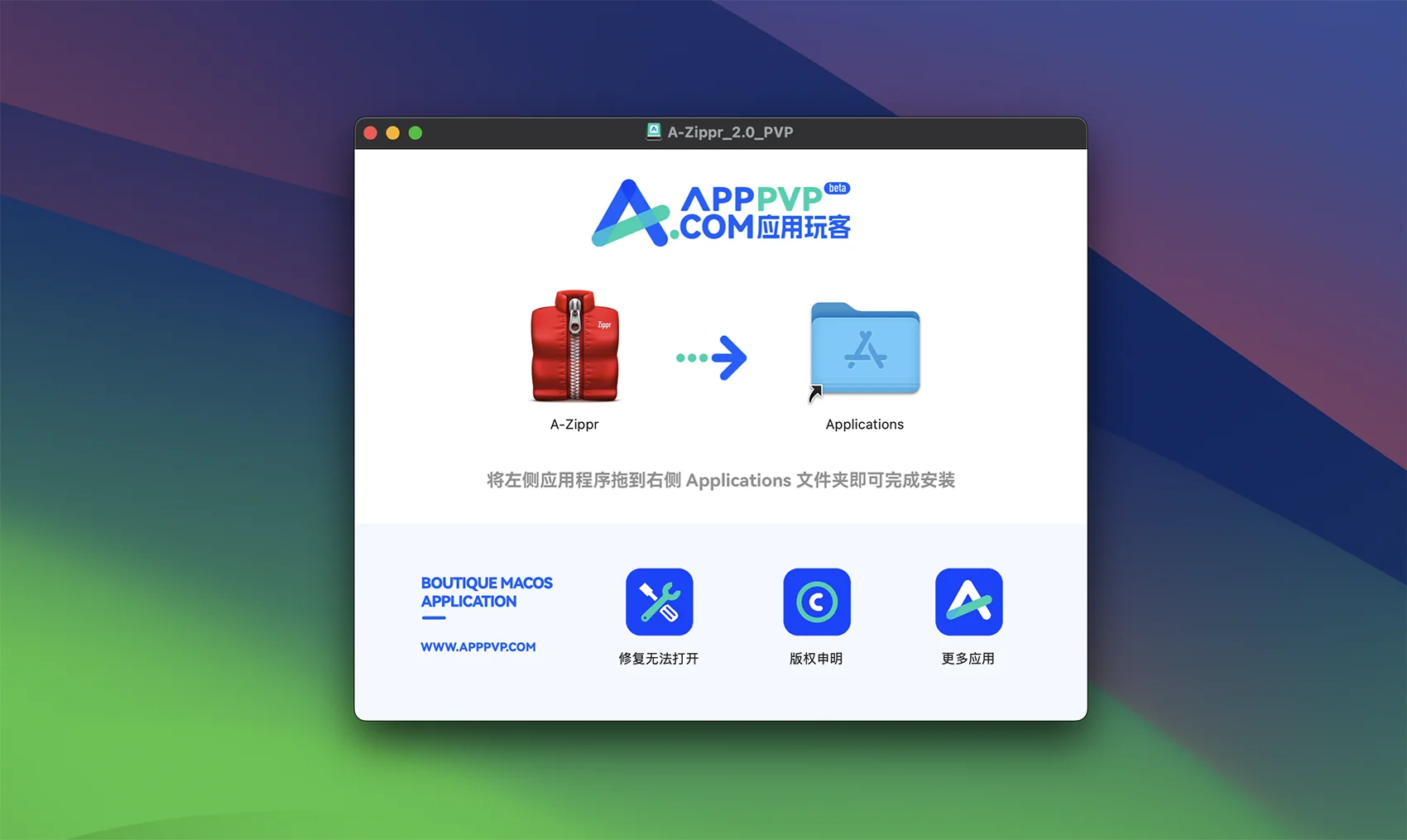Minimize the A-Zippr_2.0_PVP window
The image size is (1407, 840).
pyautogui.click(x=393, y=132)
